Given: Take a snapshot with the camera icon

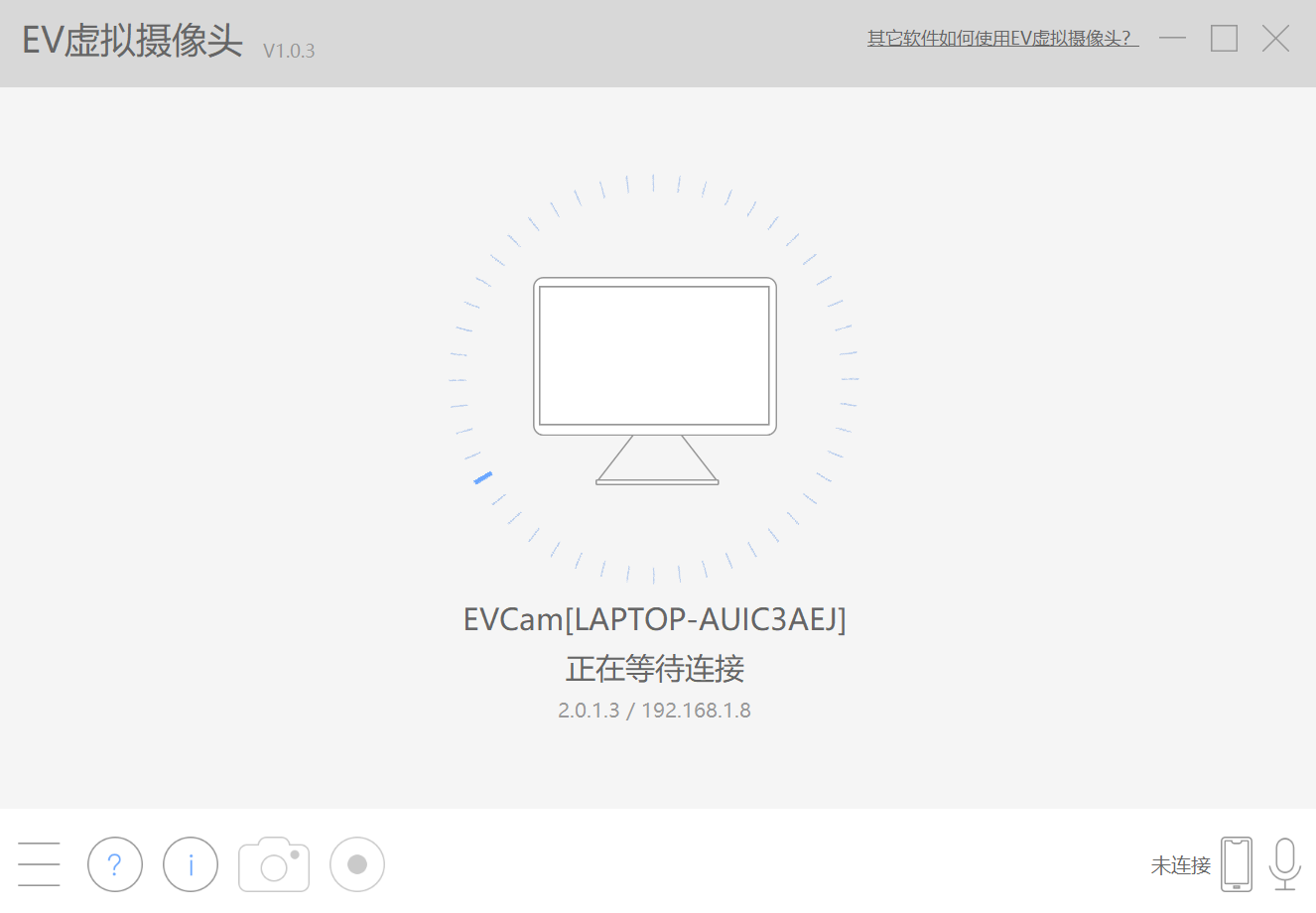Looking at the screenshot, I should [x=274, y=864].
